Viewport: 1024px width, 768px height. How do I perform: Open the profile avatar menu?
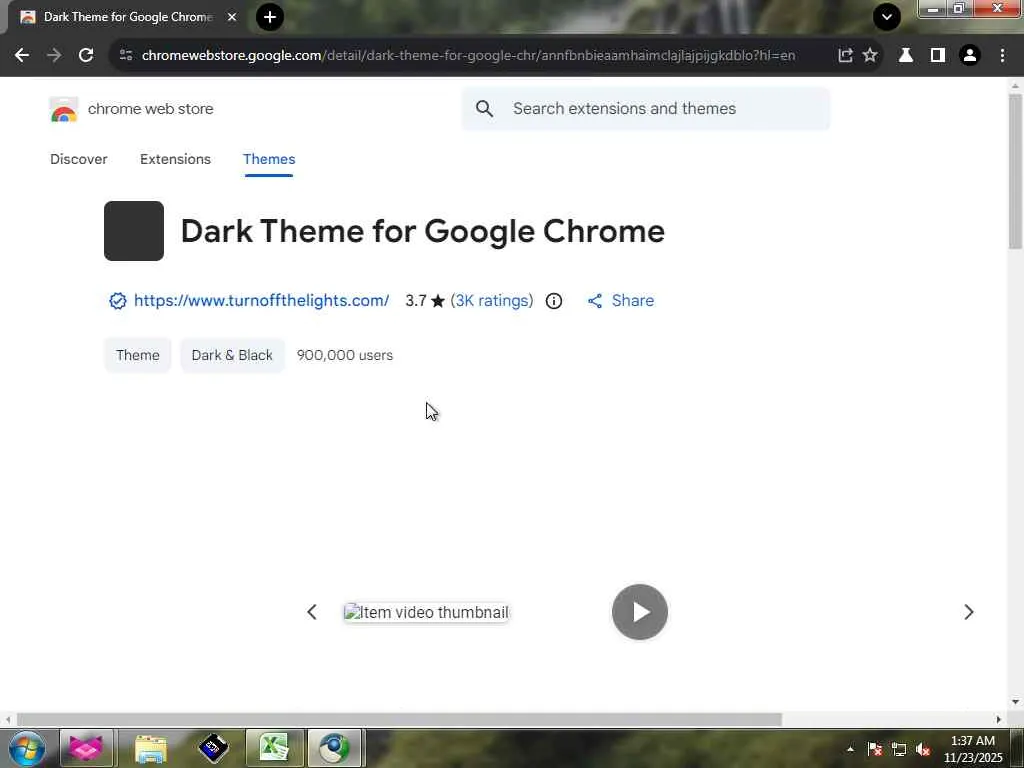coord(970,55)
